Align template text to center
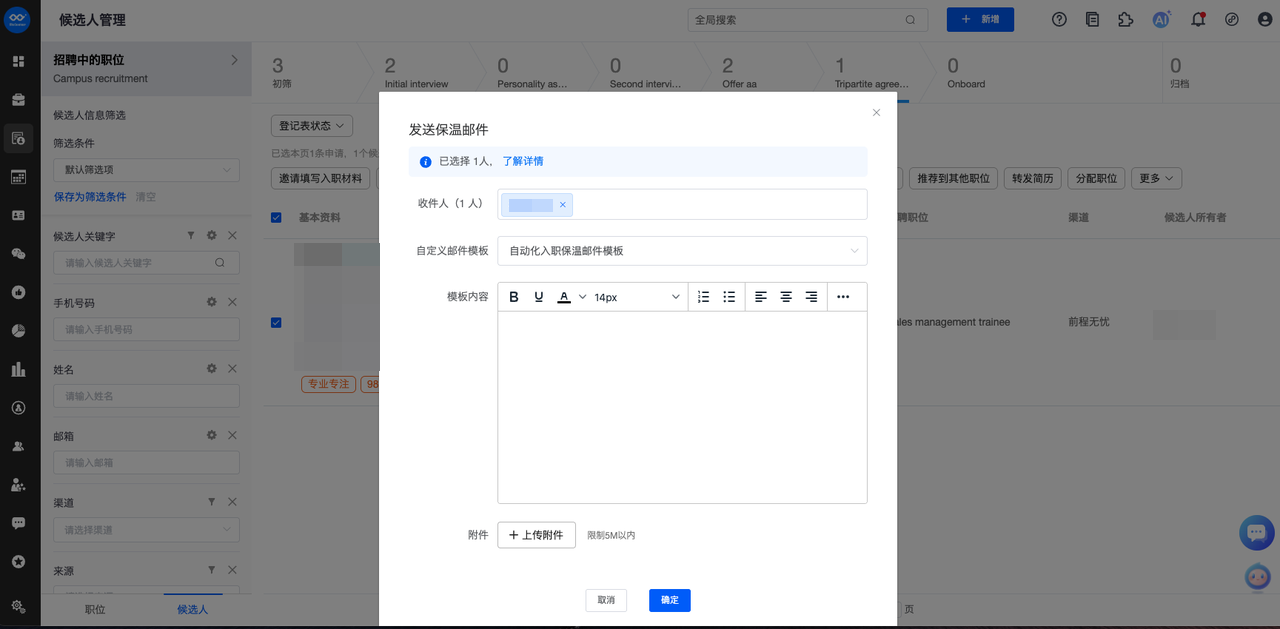 (786, 297)
